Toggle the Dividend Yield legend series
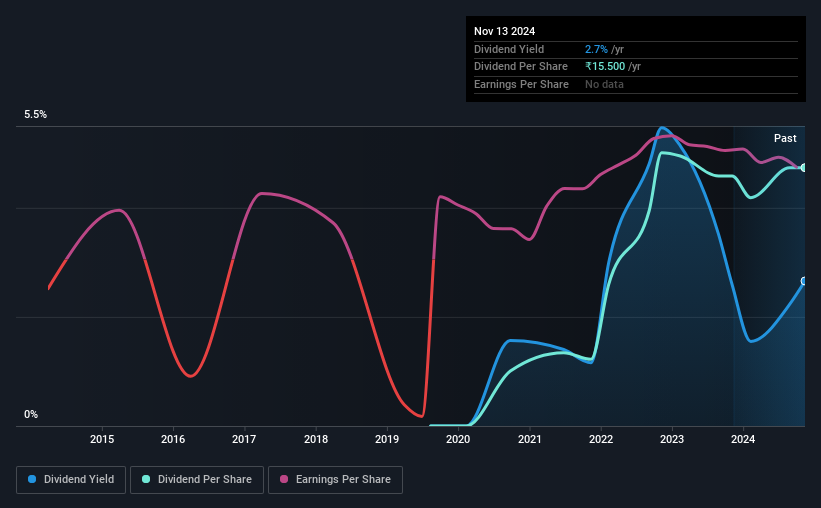The image size is (821, 508). (x=71, y=480)
